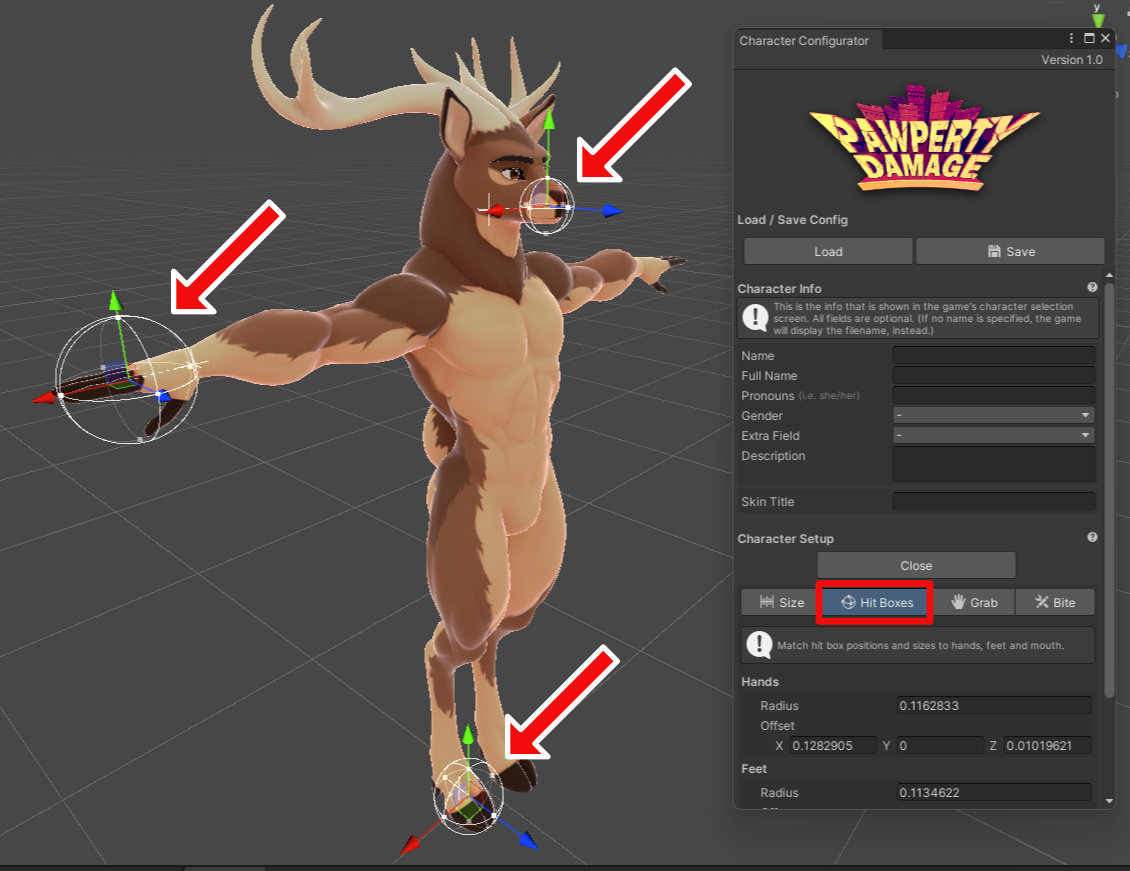The image size is (1130, 871).
Task: Click the panel scrollbar up arrow
Action: pyautogui.click(x=1109, y=276)
